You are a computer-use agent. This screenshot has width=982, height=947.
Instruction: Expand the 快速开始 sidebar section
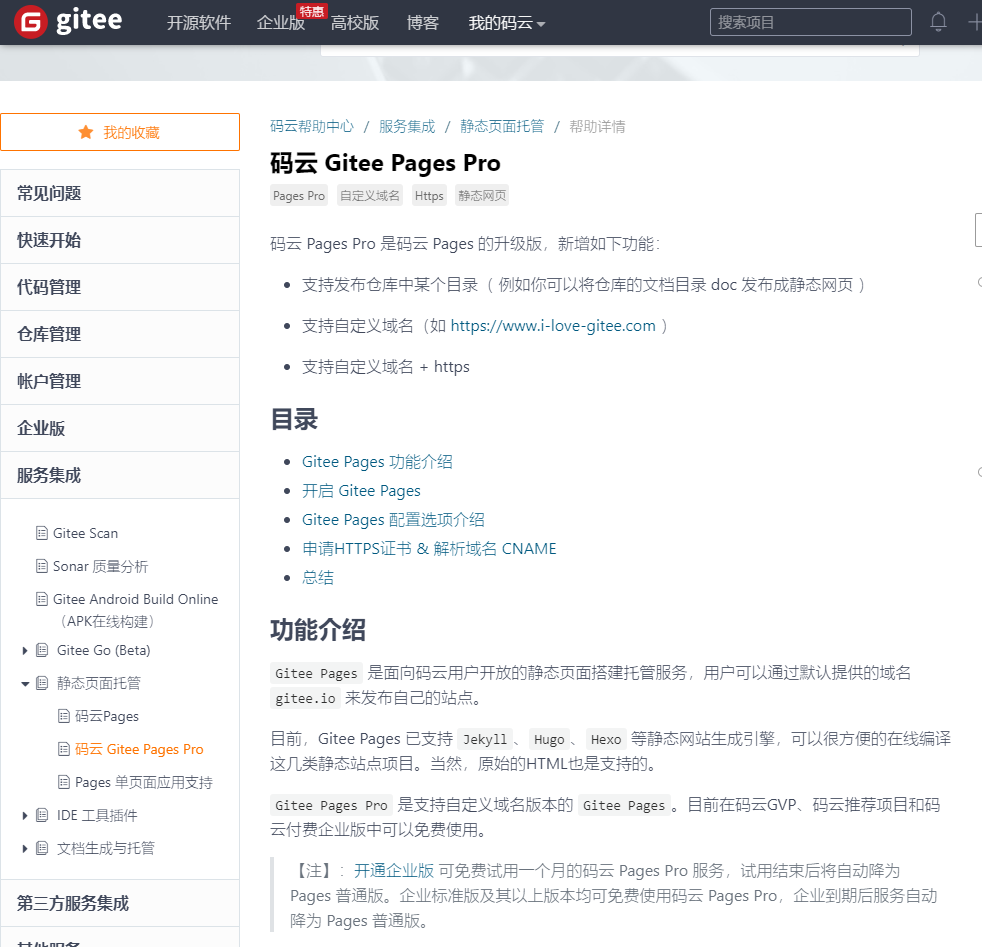[120, 240]
